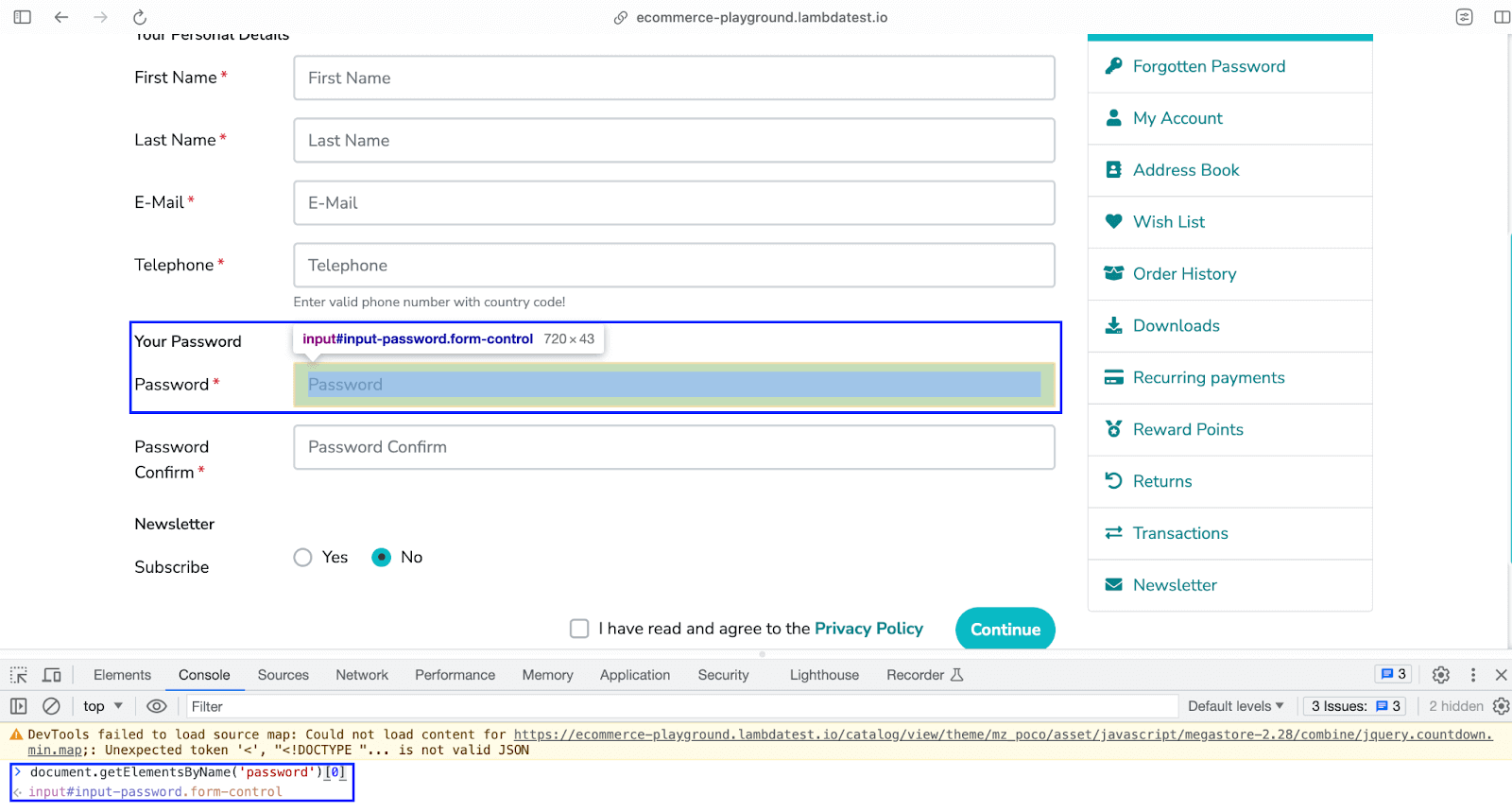Clear the console output
This screenshot has height=812, width=1512.
52,706
